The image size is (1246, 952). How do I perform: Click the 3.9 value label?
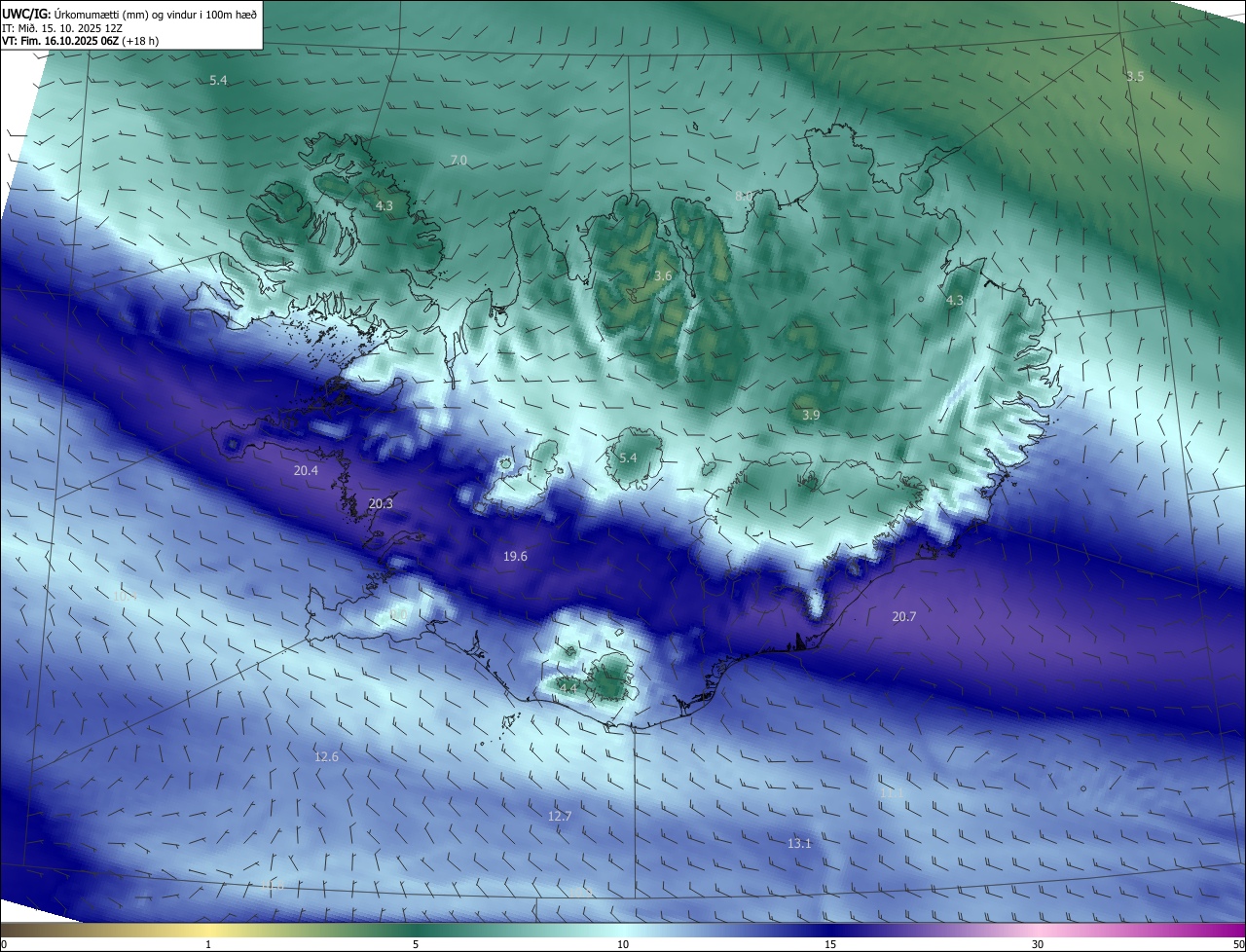pyautogui.click(x=811, y=415)
